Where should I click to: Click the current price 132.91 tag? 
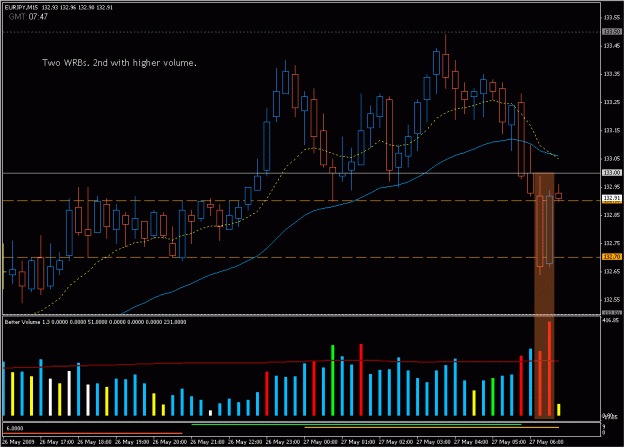(x=611, y=198)
